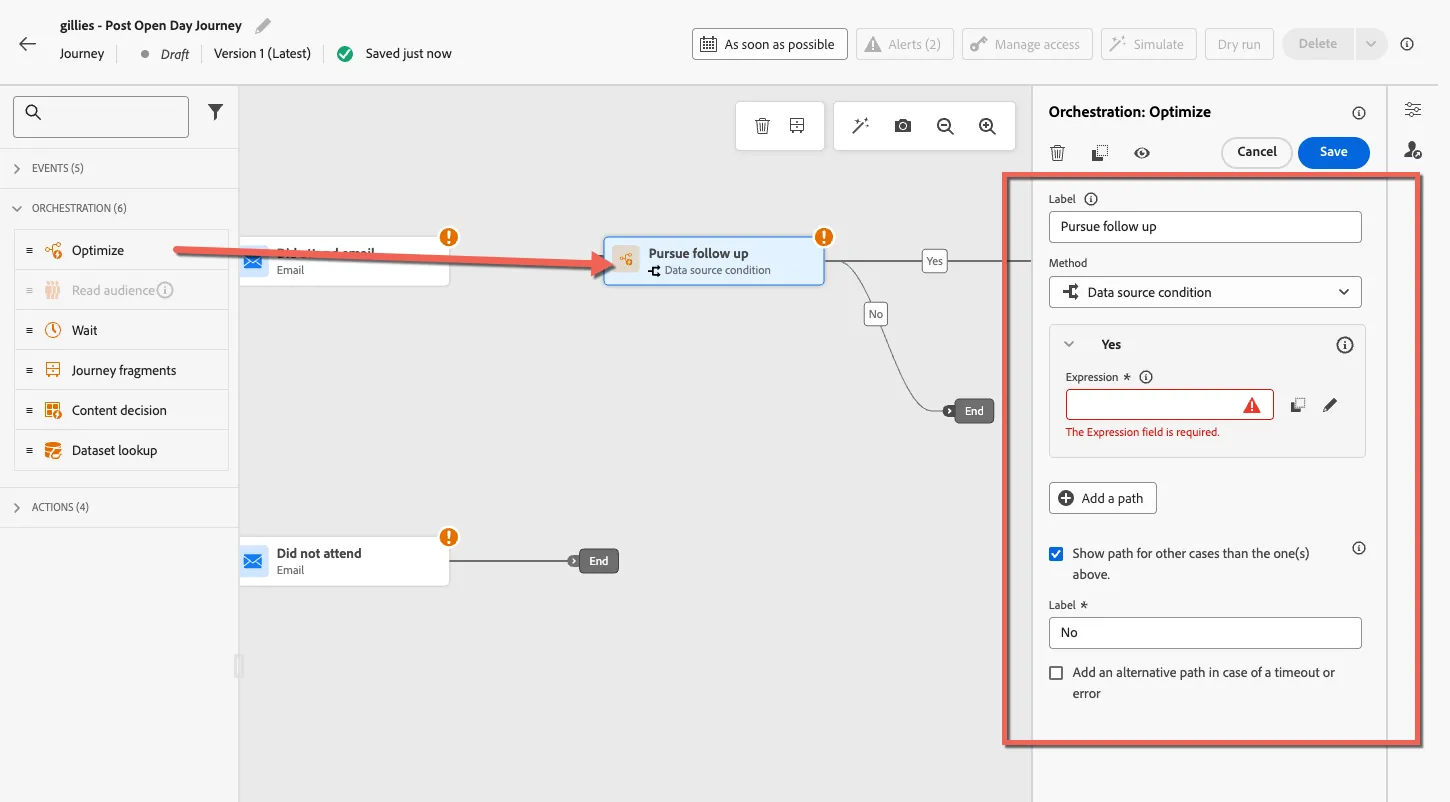Click the info icon at far right of header
The height and width of the screenshot is (802, 1450).
(x=1407, y=44)
